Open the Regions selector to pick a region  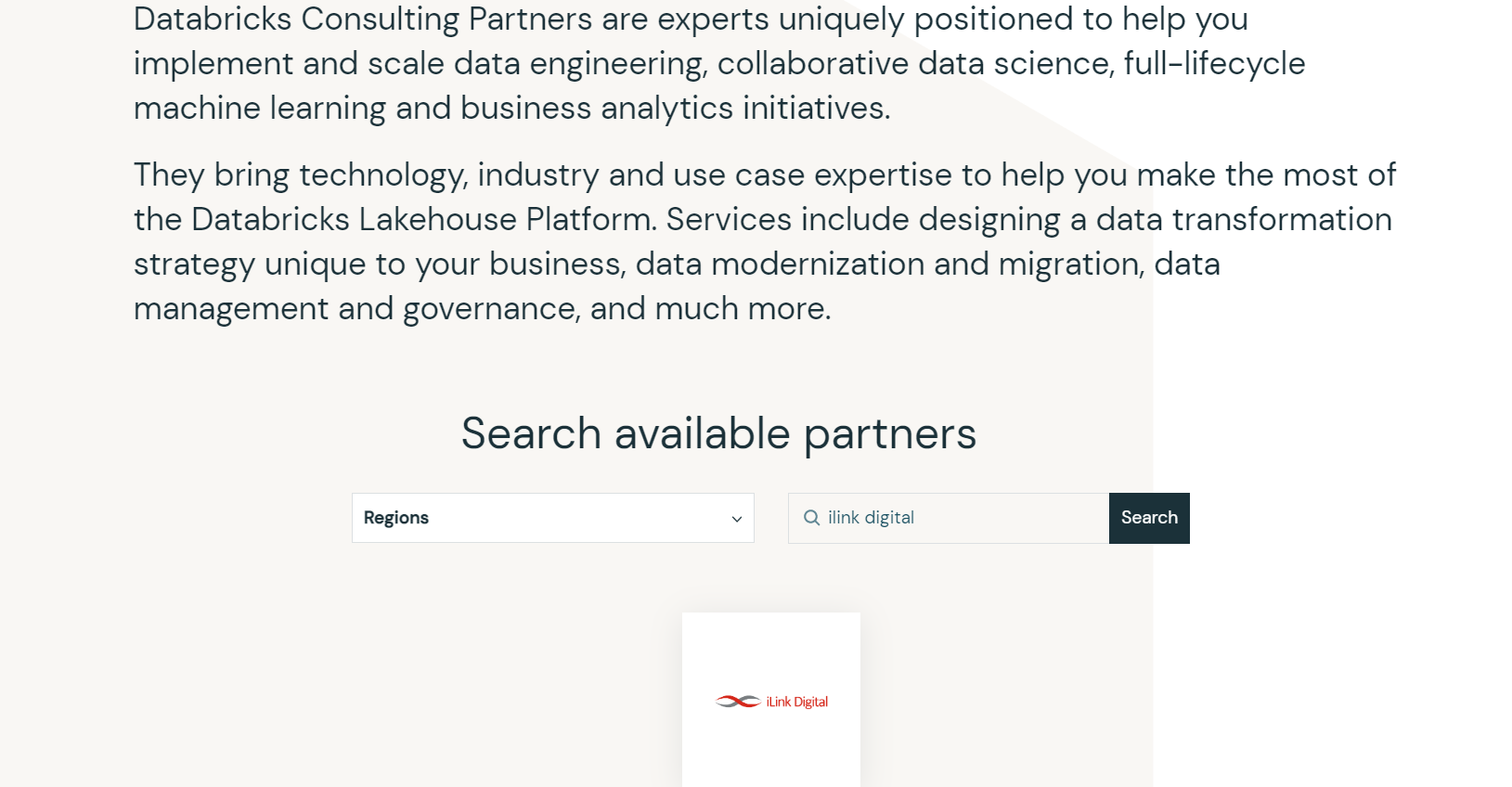point(552,518)
